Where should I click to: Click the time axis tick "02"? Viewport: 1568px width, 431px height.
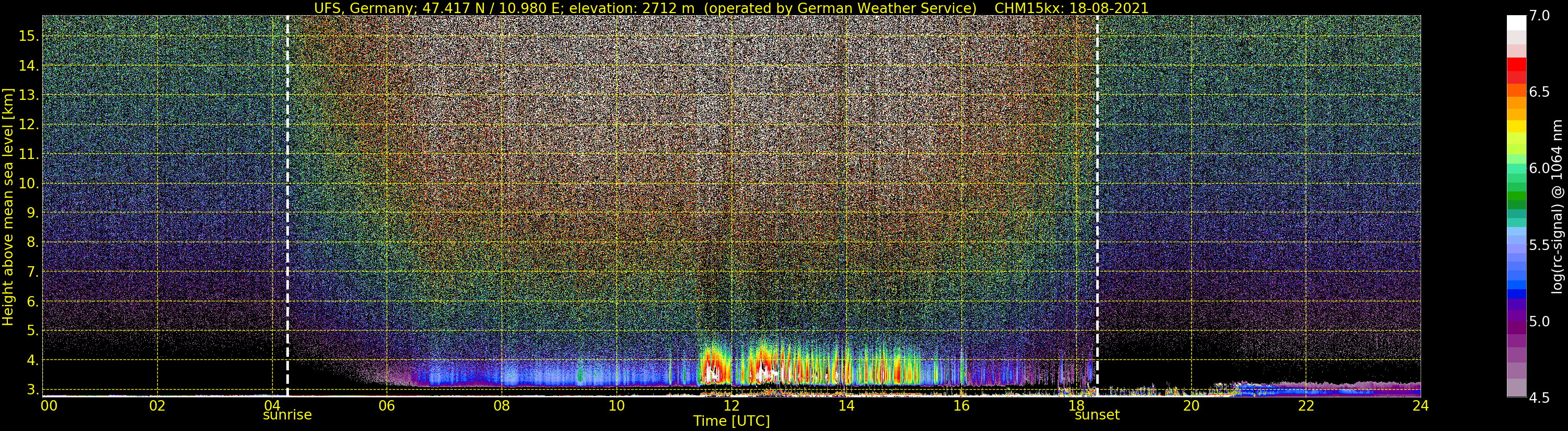[x=158, y=405]
